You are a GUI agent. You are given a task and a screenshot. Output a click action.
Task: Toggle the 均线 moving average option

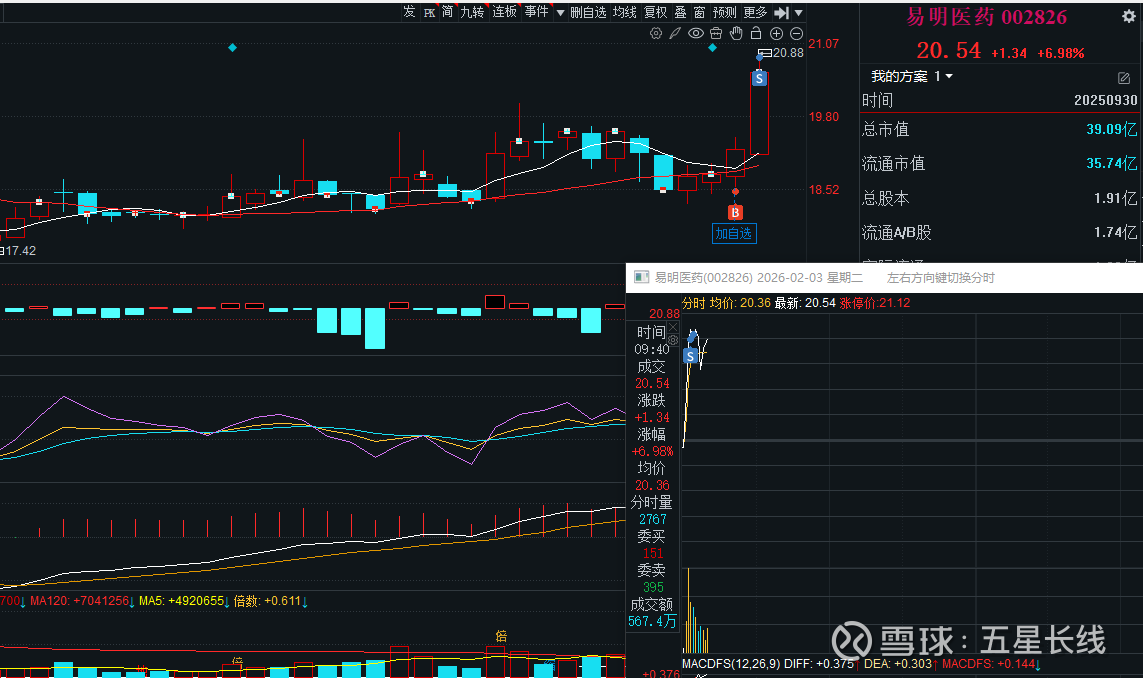click(x=625, y=12)
